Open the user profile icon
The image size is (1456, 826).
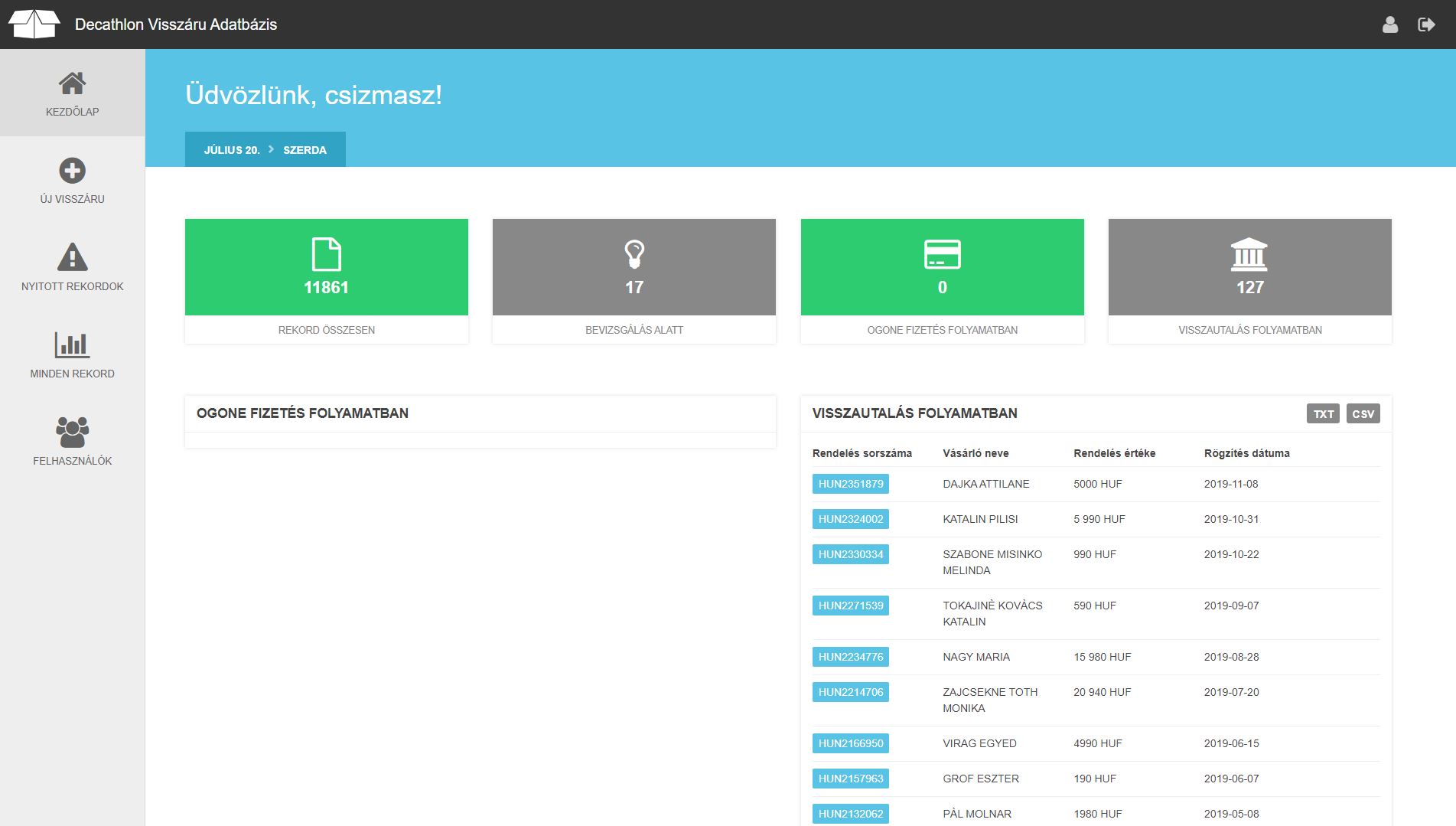1390,24
